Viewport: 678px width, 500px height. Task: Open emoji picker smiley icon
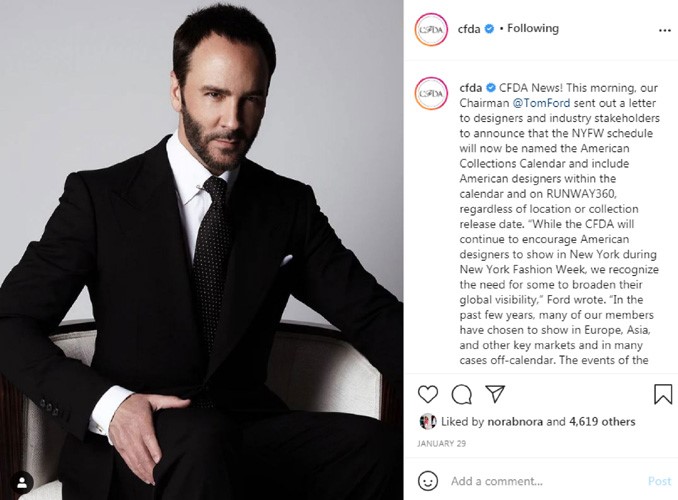pyautogui.click(x=428, y=481)
